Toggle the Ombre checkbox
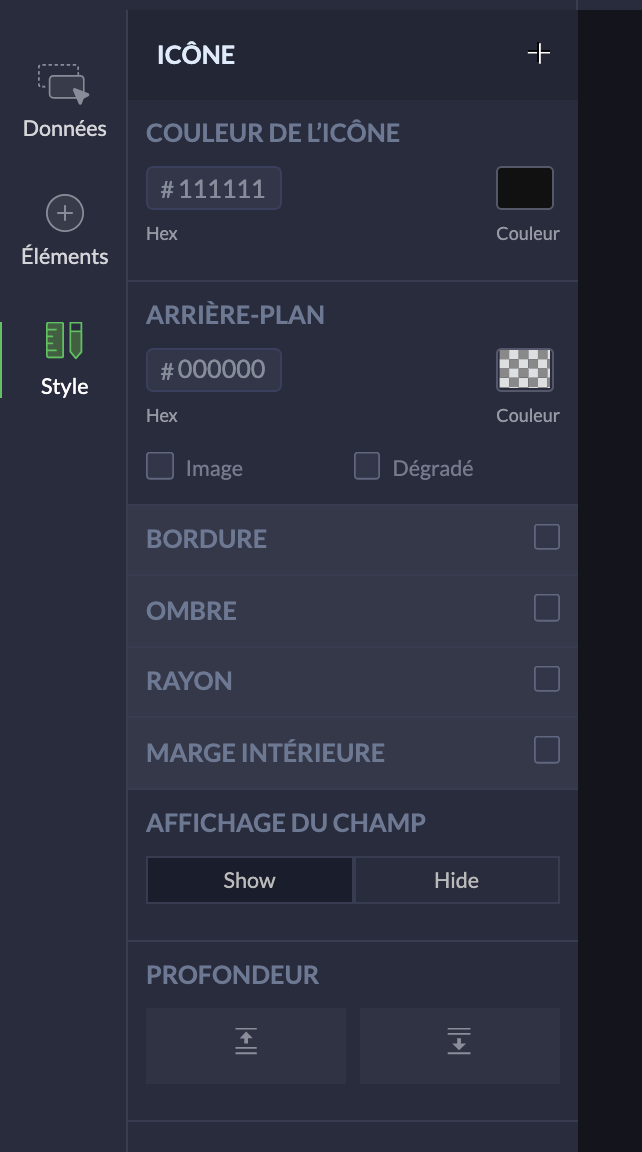 point(546,608)
